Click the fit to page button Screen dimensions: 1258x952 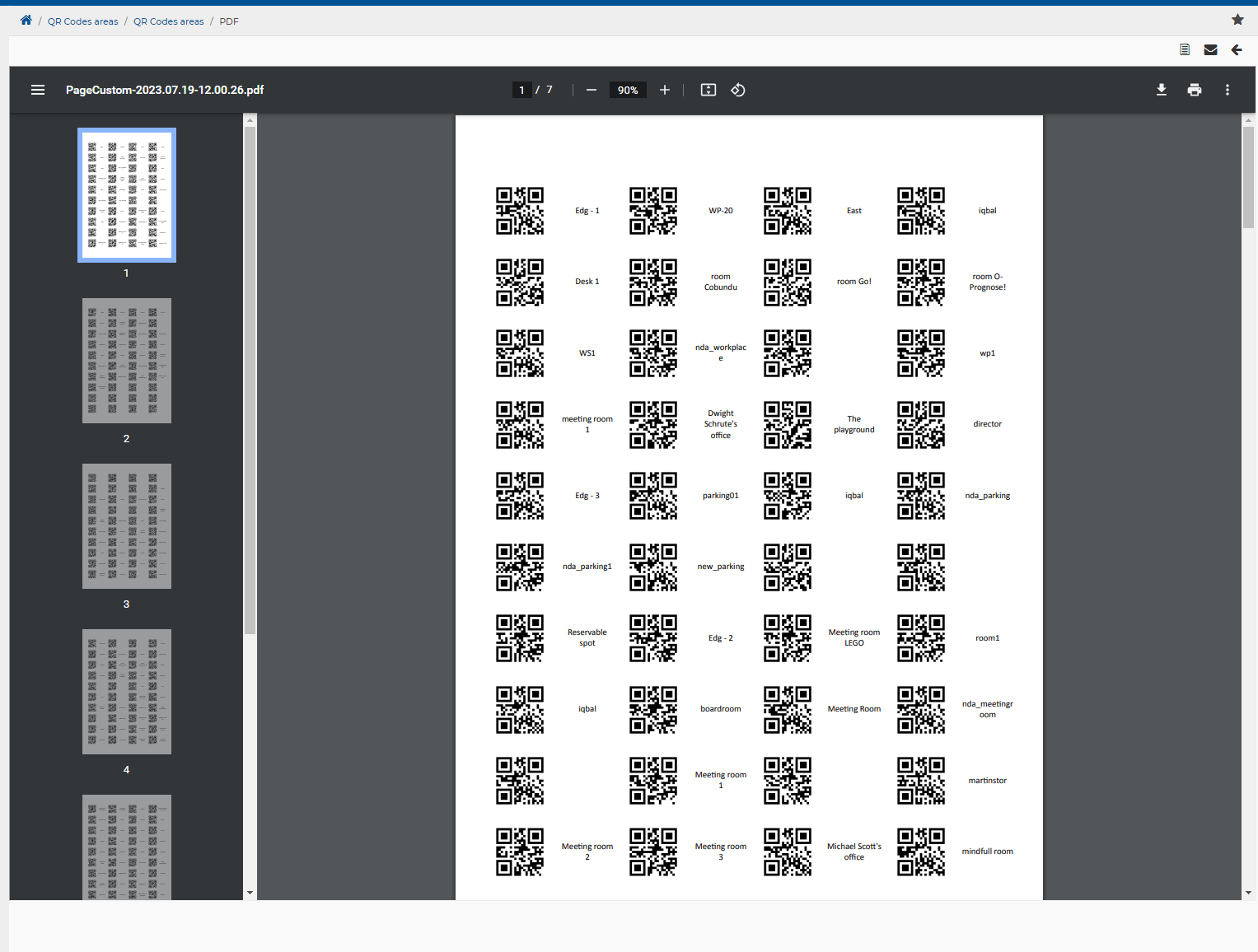point(709,90)
